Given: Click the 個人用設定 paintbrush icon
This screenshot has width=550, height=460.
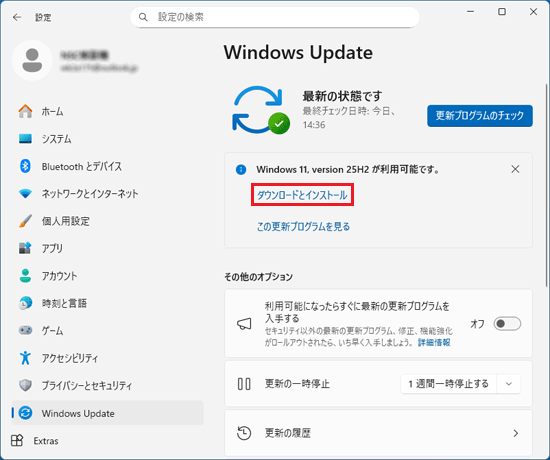Looking at the screenshot, I should click(25, 221).
